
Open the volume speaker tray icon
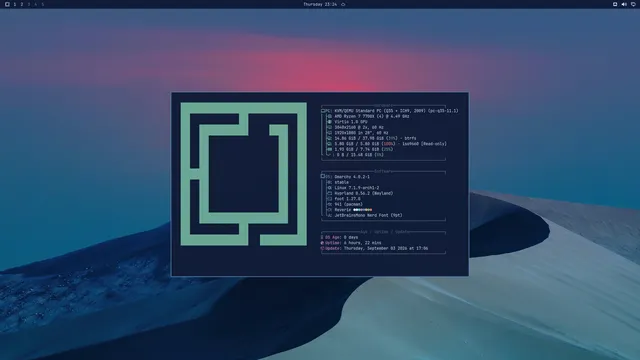(624, 4)
